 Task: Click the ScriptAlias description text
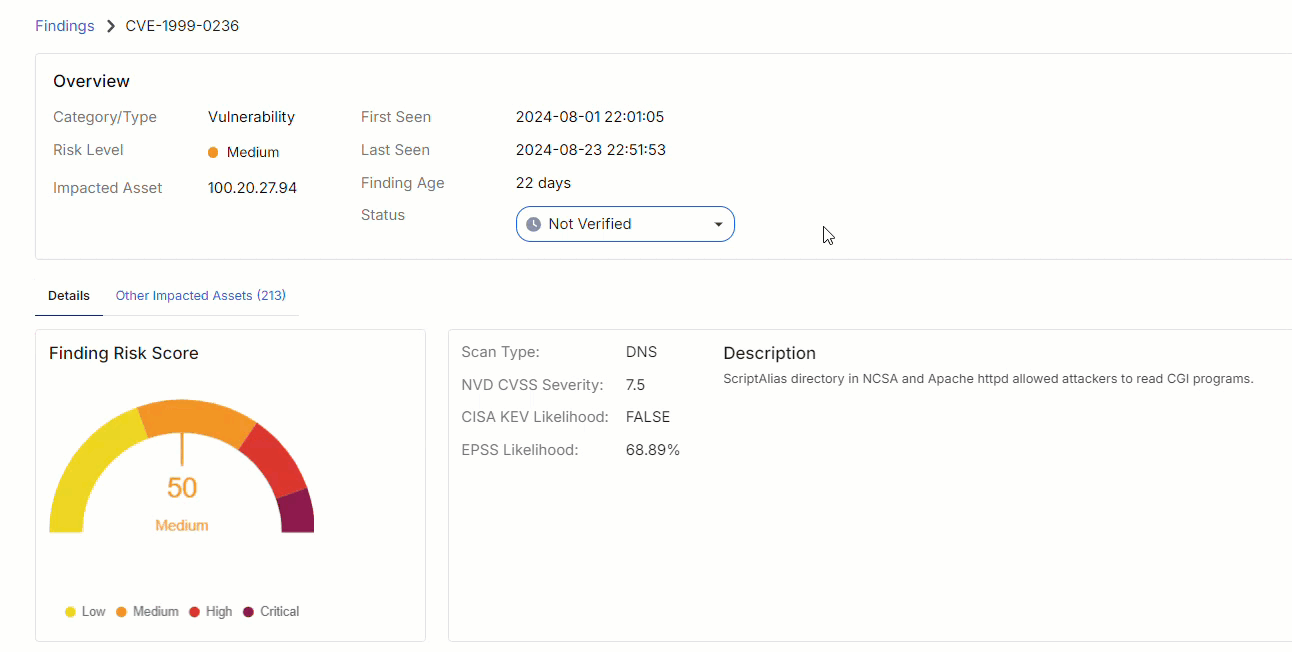(987, 379)
